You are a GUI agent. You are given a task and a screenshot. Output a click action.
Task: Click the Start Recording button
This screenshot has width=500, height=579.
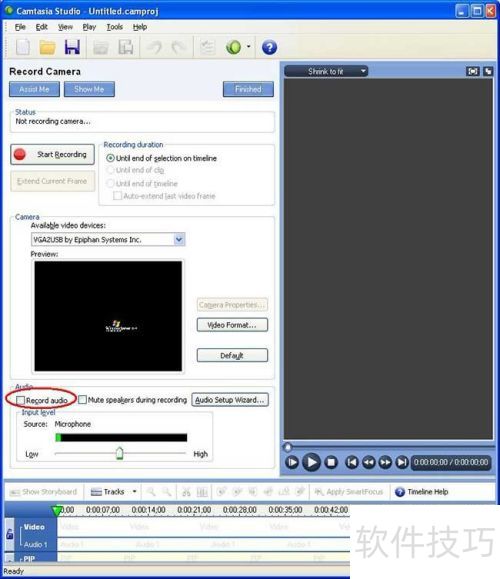click(x=52, y=154)
